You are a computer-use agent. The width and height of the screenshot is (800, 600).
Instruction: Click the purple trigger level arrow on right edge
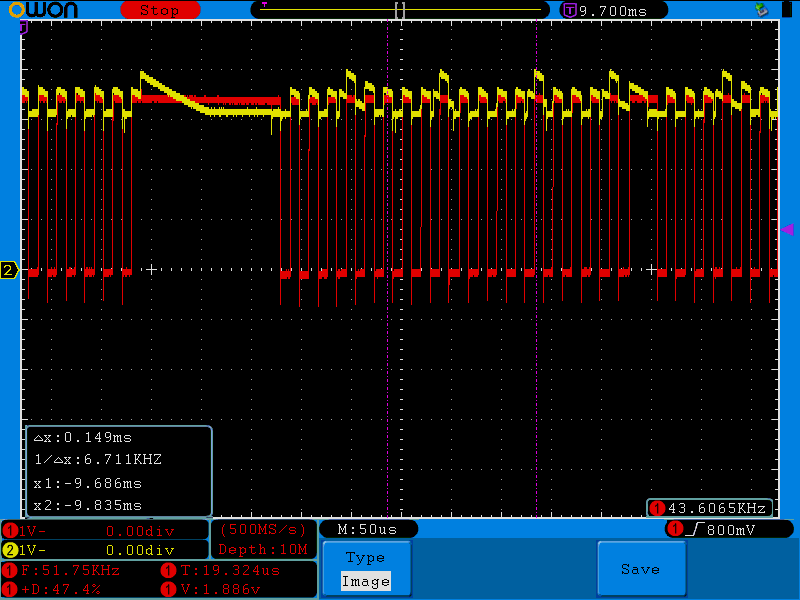pyautogui.click(x=787, y=230)
